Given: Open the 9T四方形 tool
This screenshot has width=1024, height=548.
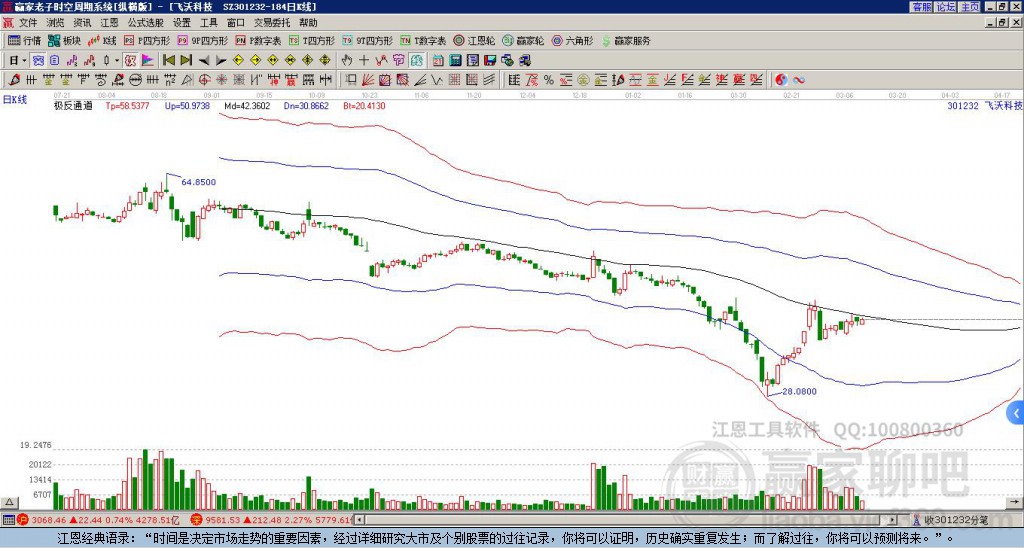Looking at the screenshot, I should click(367, 40).
